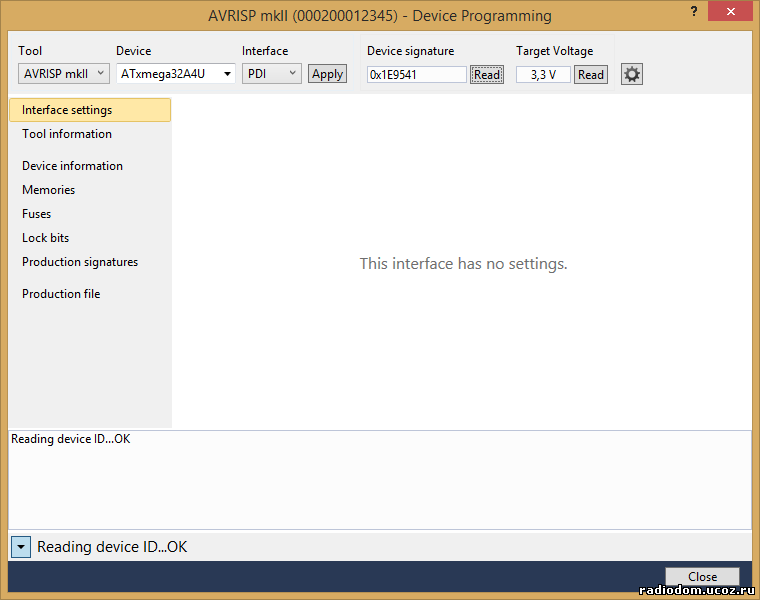760x600 pixels.
Task: Click the log line 'Reading device ID...OK'
Action: 71,439
